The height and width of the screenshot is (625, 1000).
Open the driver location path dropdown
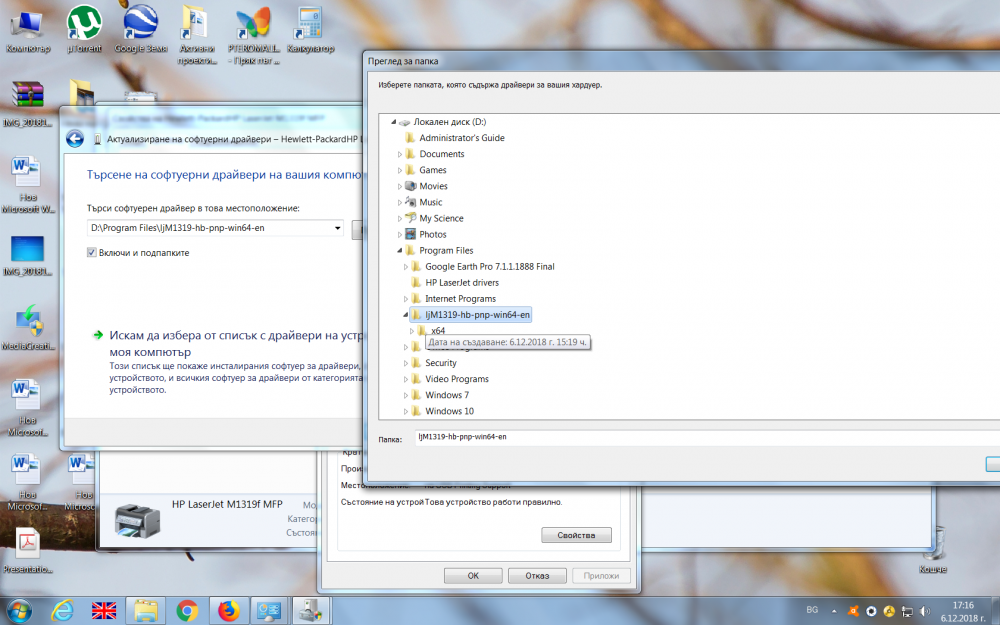(x=337, y=228)
